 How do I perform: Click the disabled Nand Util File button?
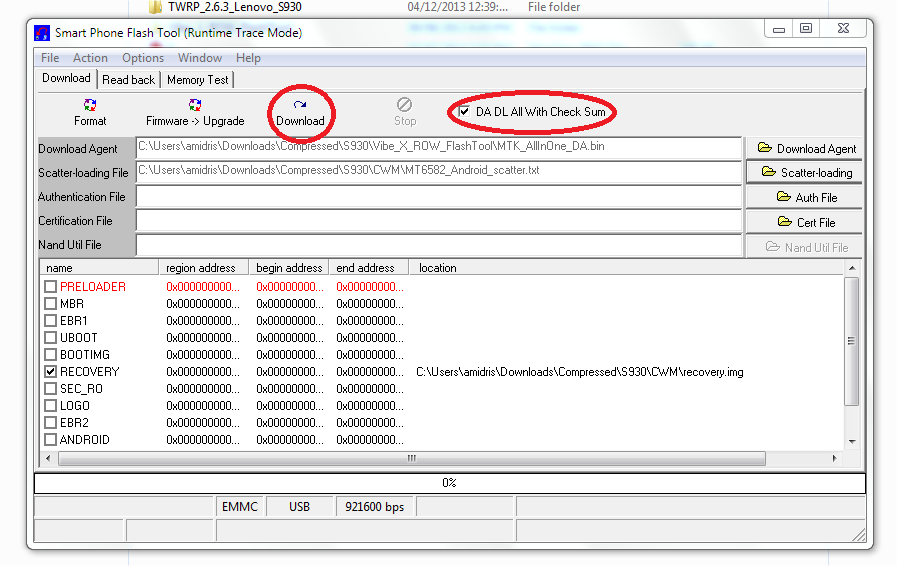point(805,247)
